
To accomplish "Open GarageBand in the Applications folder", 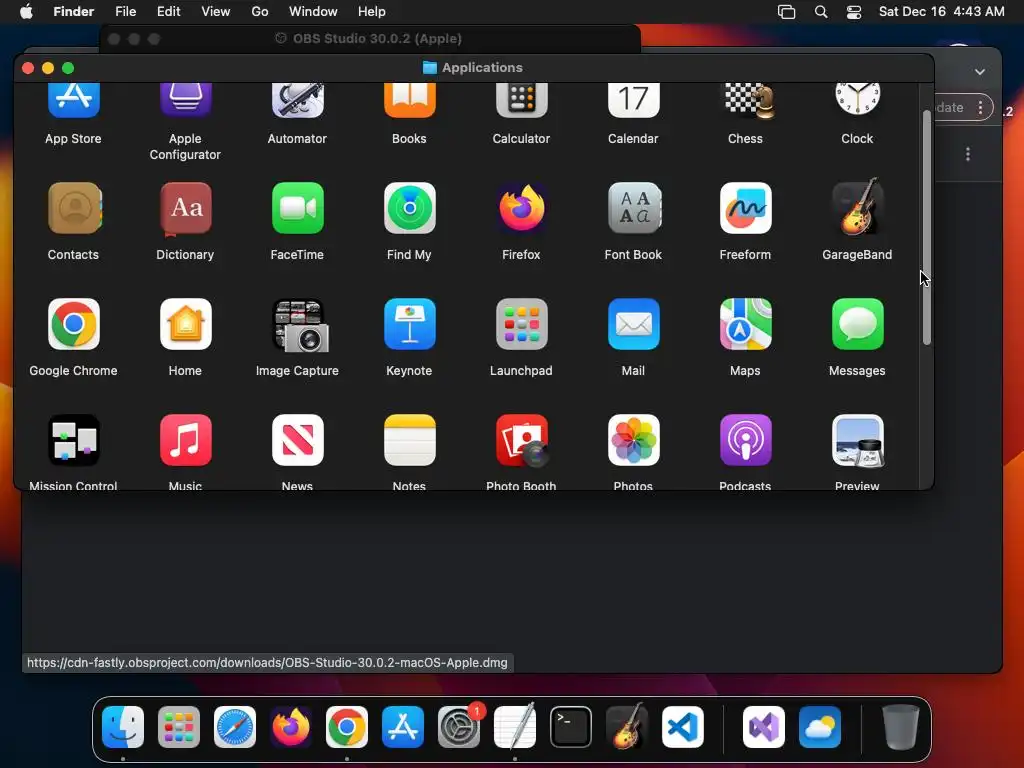I will (x=857, y=207).
